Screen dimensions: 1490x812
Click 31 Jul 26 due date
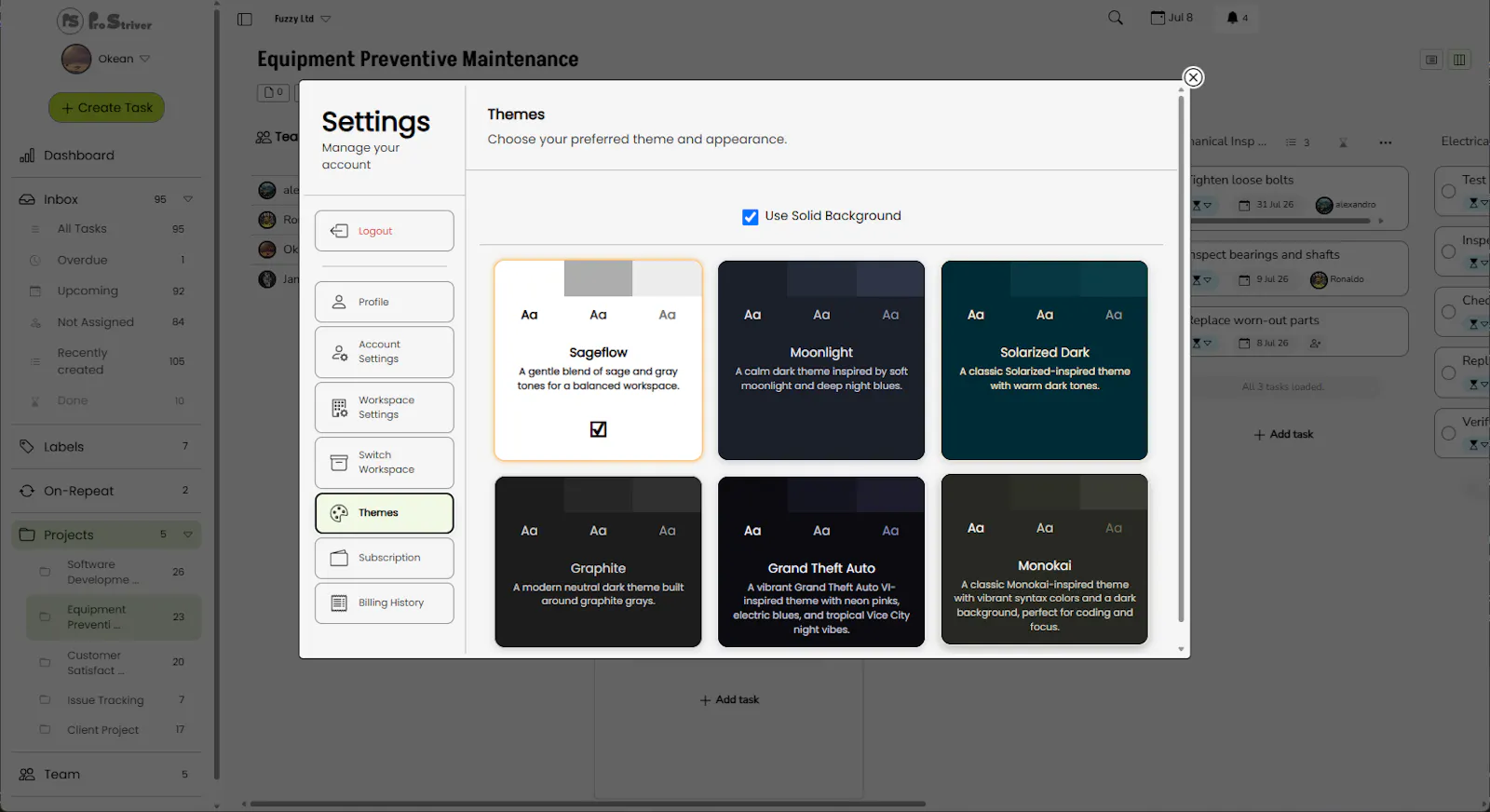[x=1266, y=205]
